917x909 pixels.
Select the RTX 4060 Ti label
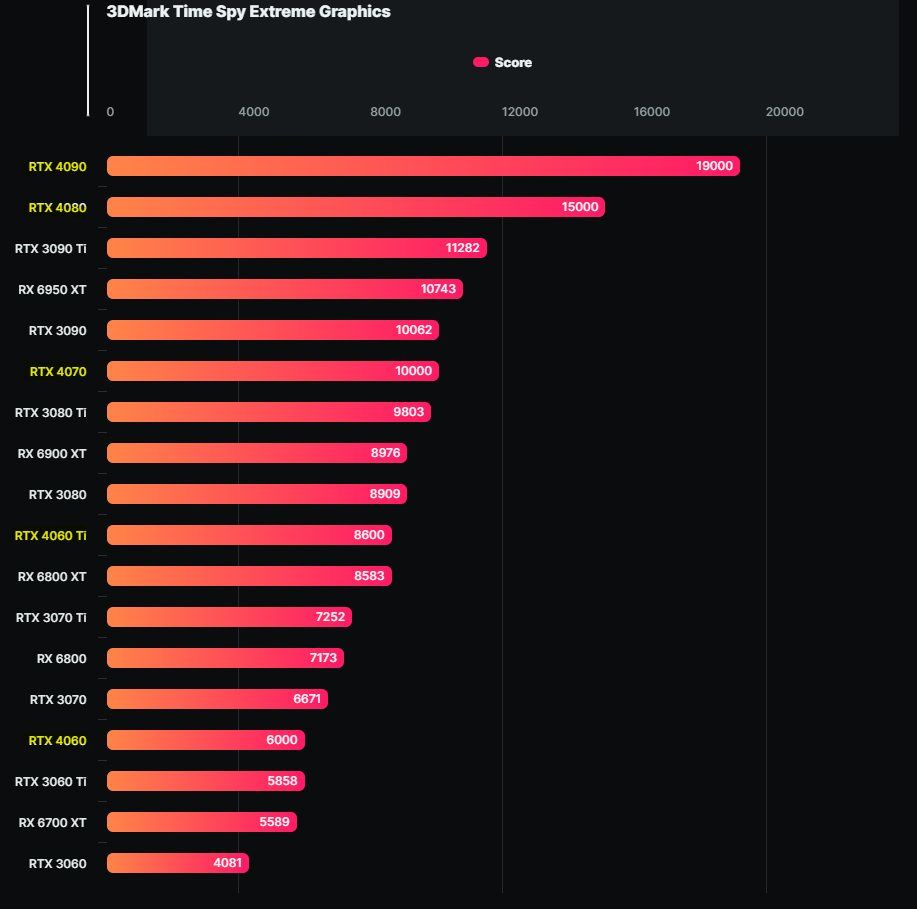point(50,535)
